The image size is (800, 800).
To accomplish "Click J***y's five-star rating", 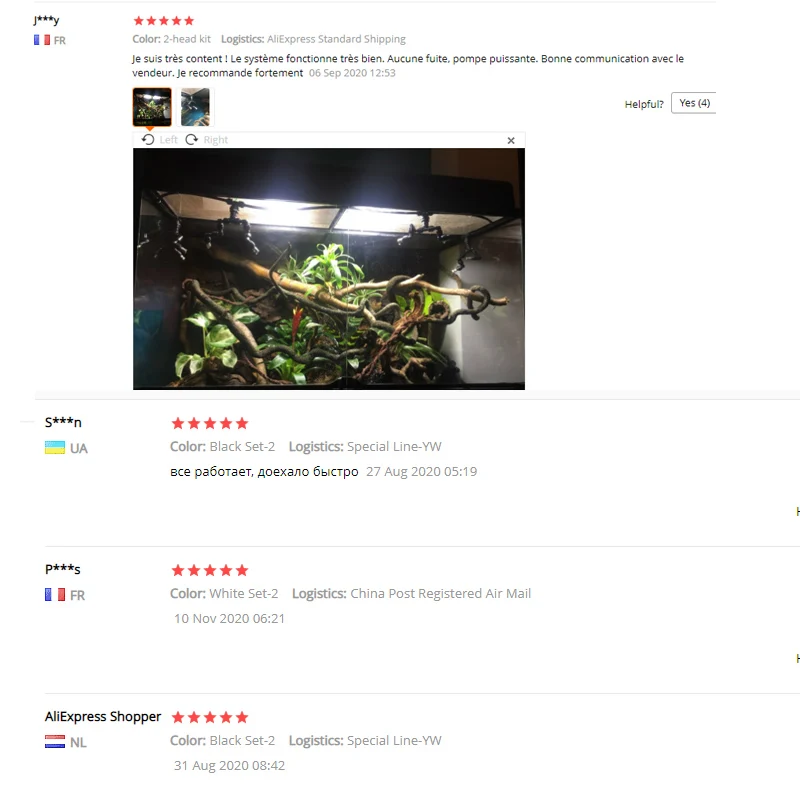I will coord(164,21).
